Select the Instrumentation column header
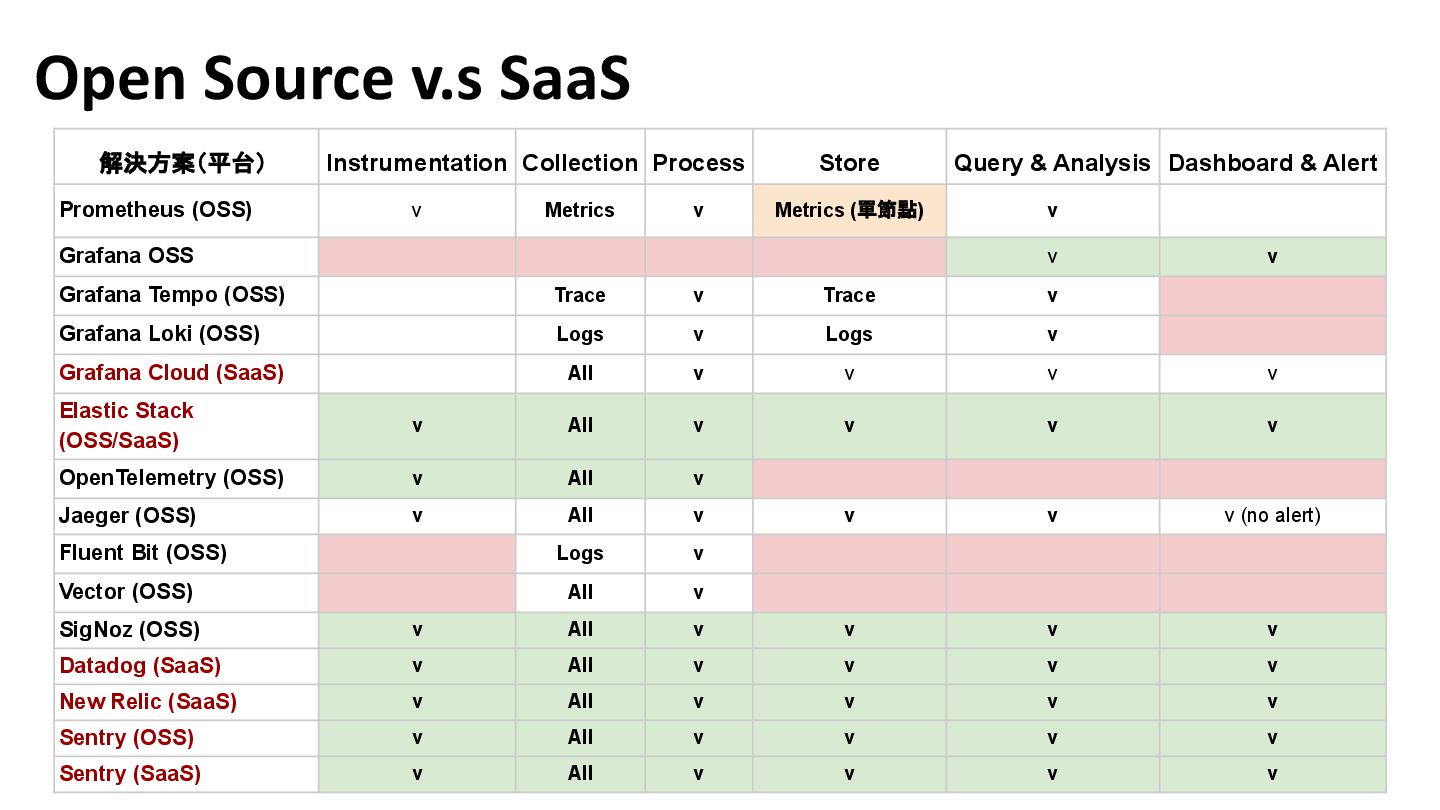Image resolution: width=1440 pixels, height=810 pixels. click(417, 163)
